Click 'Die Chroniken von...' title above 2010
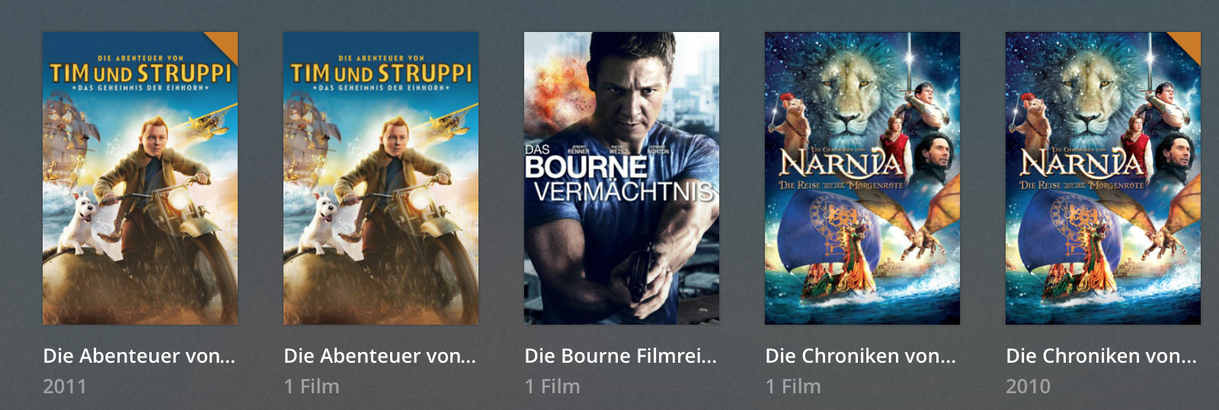This screenshot has height=410, width=1219. pos(1101,356)
